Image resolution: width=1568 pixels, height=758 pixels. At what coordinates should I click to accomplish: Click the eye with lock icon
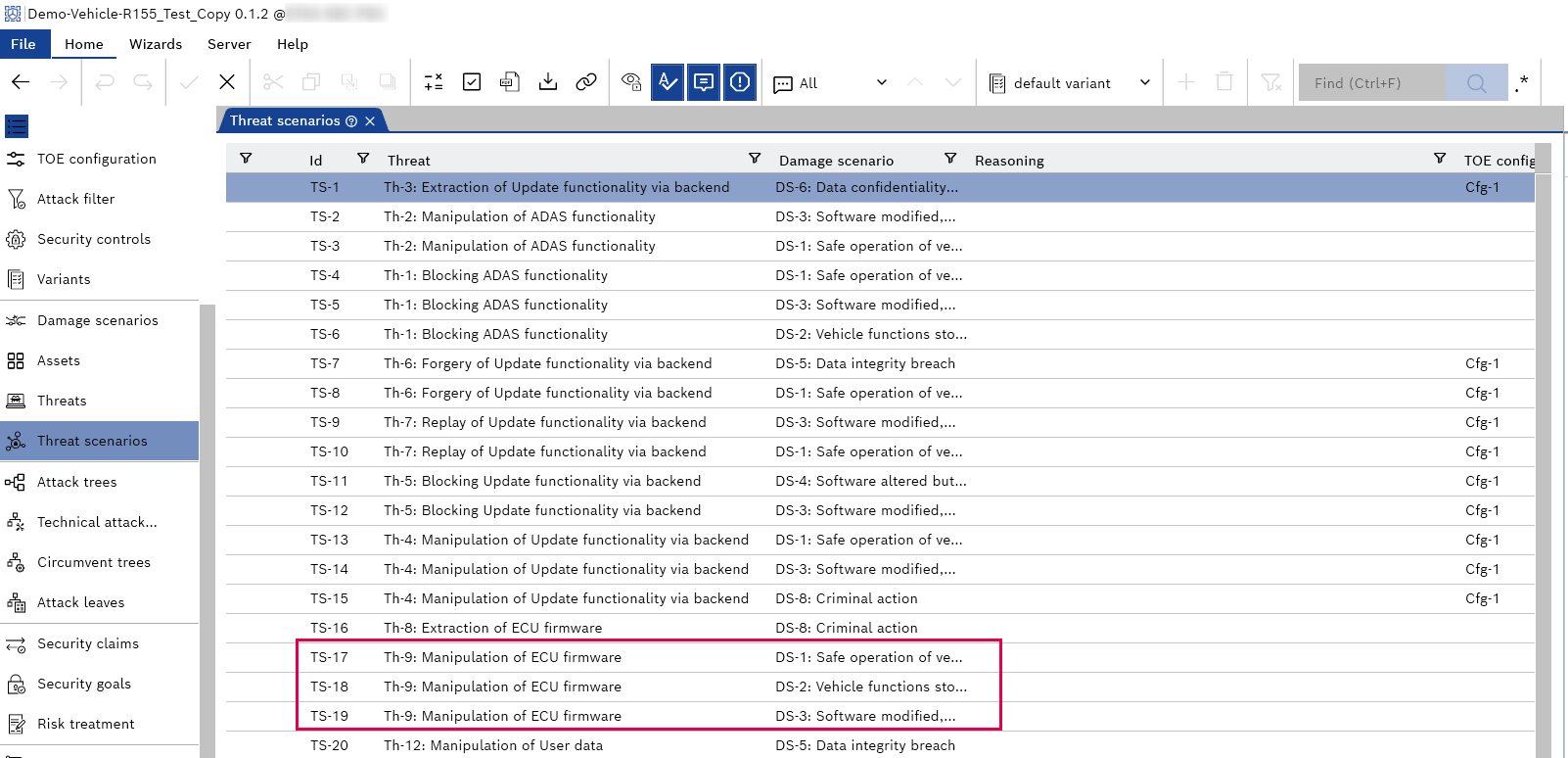(631, 82)
